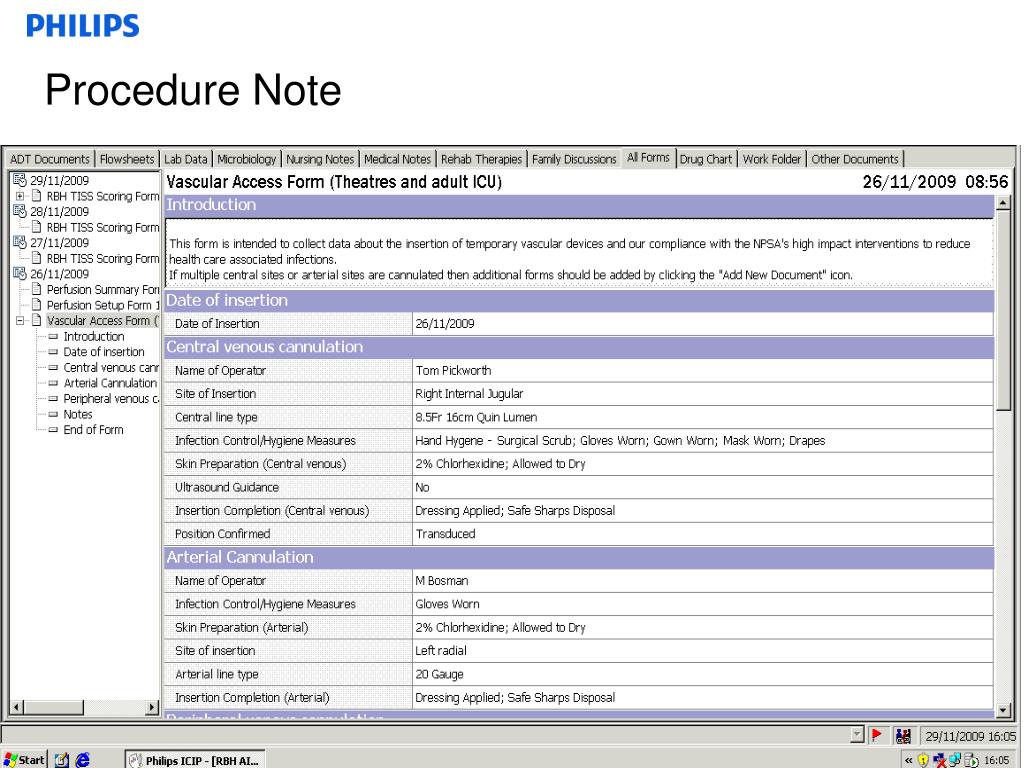Image resolution: width=1024 pixels, height=768 pixels.
Task: Open the Flowsheets tab
Action: coord(127,159)
